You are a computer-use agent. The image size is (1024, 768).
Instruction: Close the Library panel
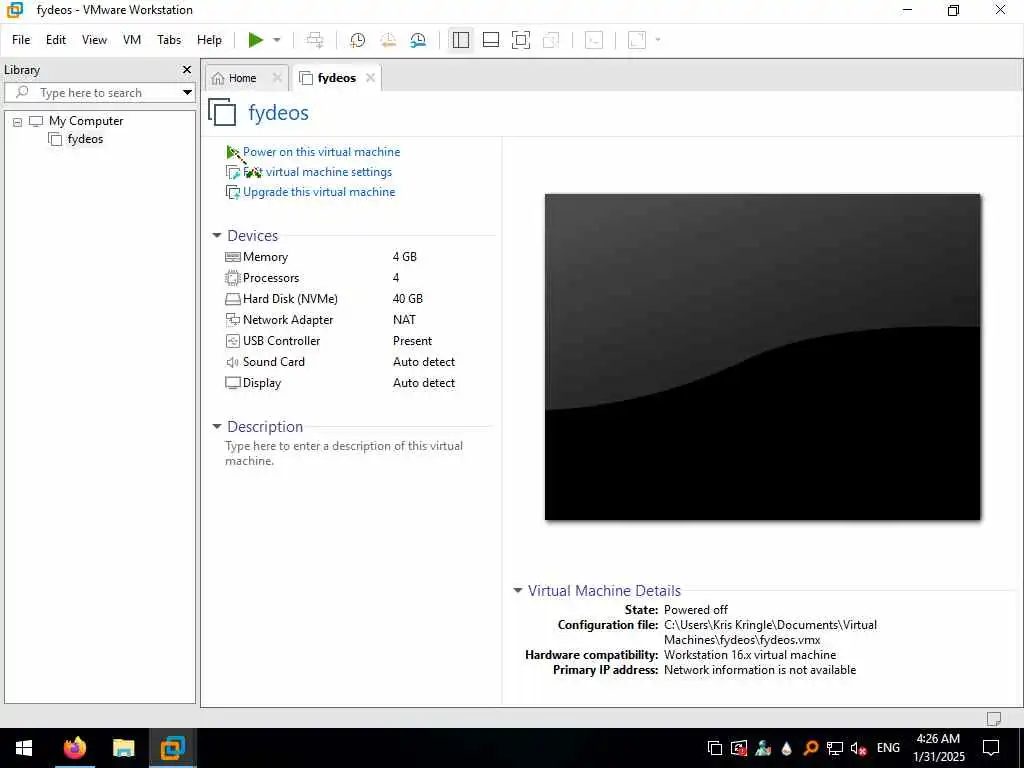pos(187,70)
